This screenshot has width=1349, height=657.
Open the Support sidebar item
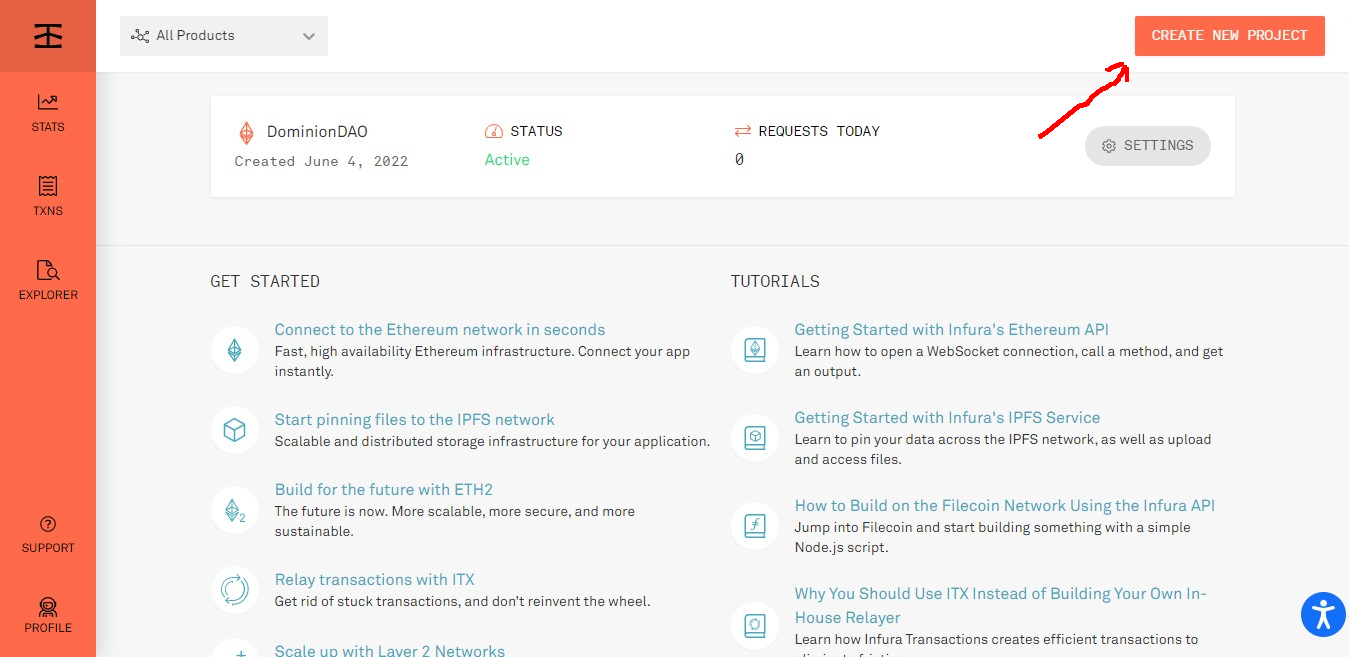click(47, 534)
